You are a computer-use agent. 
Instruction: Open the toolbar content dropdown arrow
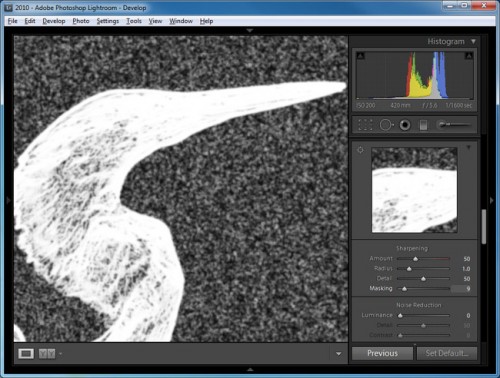(338, 354)
